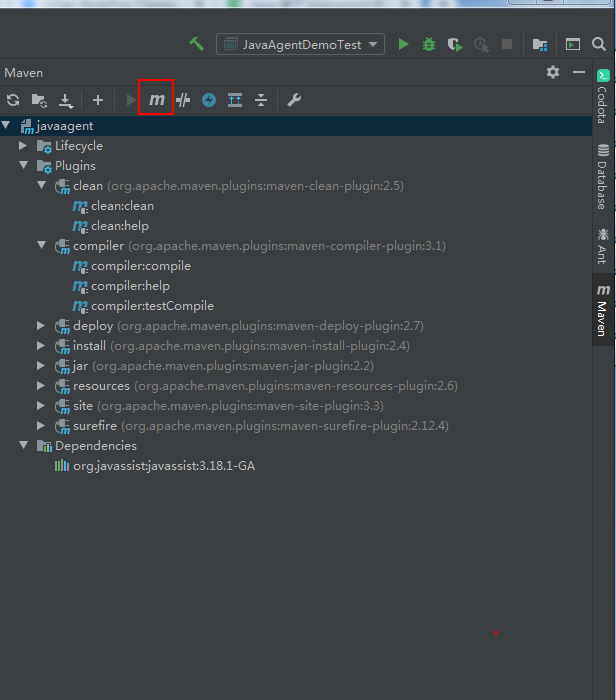Viewport: 616px width, 700px height.
Task: Expand the jar plugin node
Action: (41, 365)
